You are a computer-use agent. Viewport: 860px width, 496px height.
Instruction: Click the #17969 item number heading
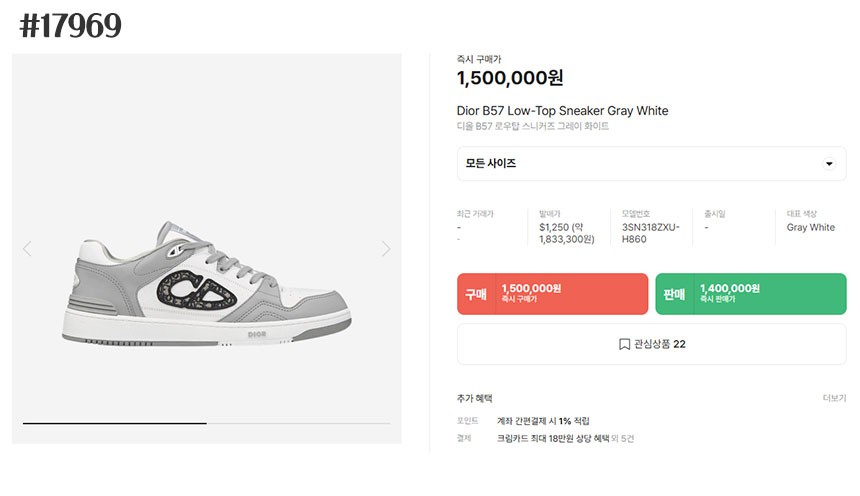pyautogui.click(x=70, y=26)
